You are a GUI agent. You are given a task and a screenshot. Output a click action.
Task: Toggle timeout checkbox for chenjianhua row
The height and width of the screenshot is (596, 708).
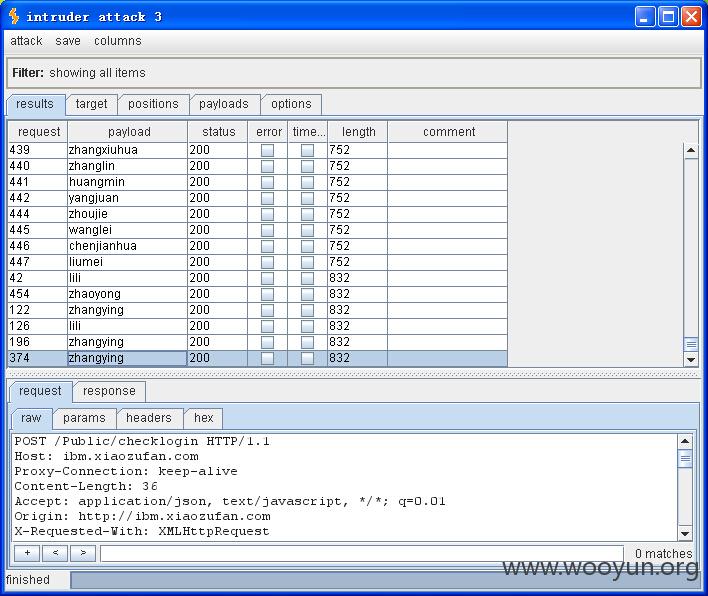pos(307,246)
